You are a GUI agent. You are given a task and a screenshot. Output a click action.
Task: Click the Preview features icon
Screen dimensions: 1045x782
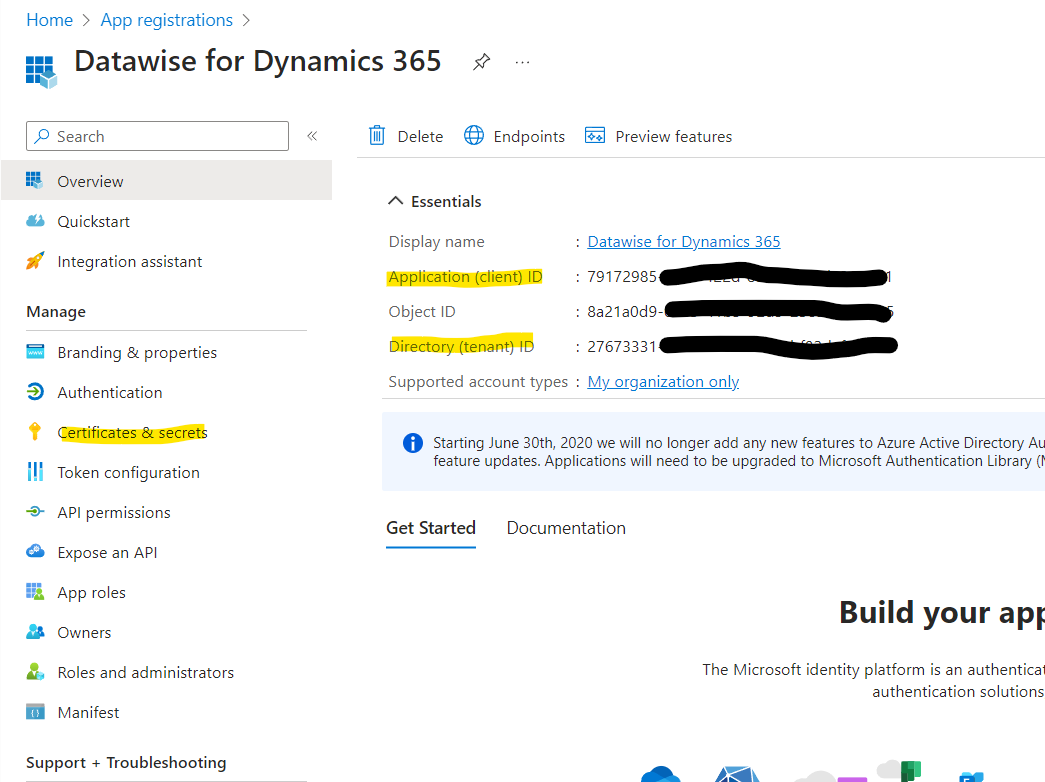(594, 135)
